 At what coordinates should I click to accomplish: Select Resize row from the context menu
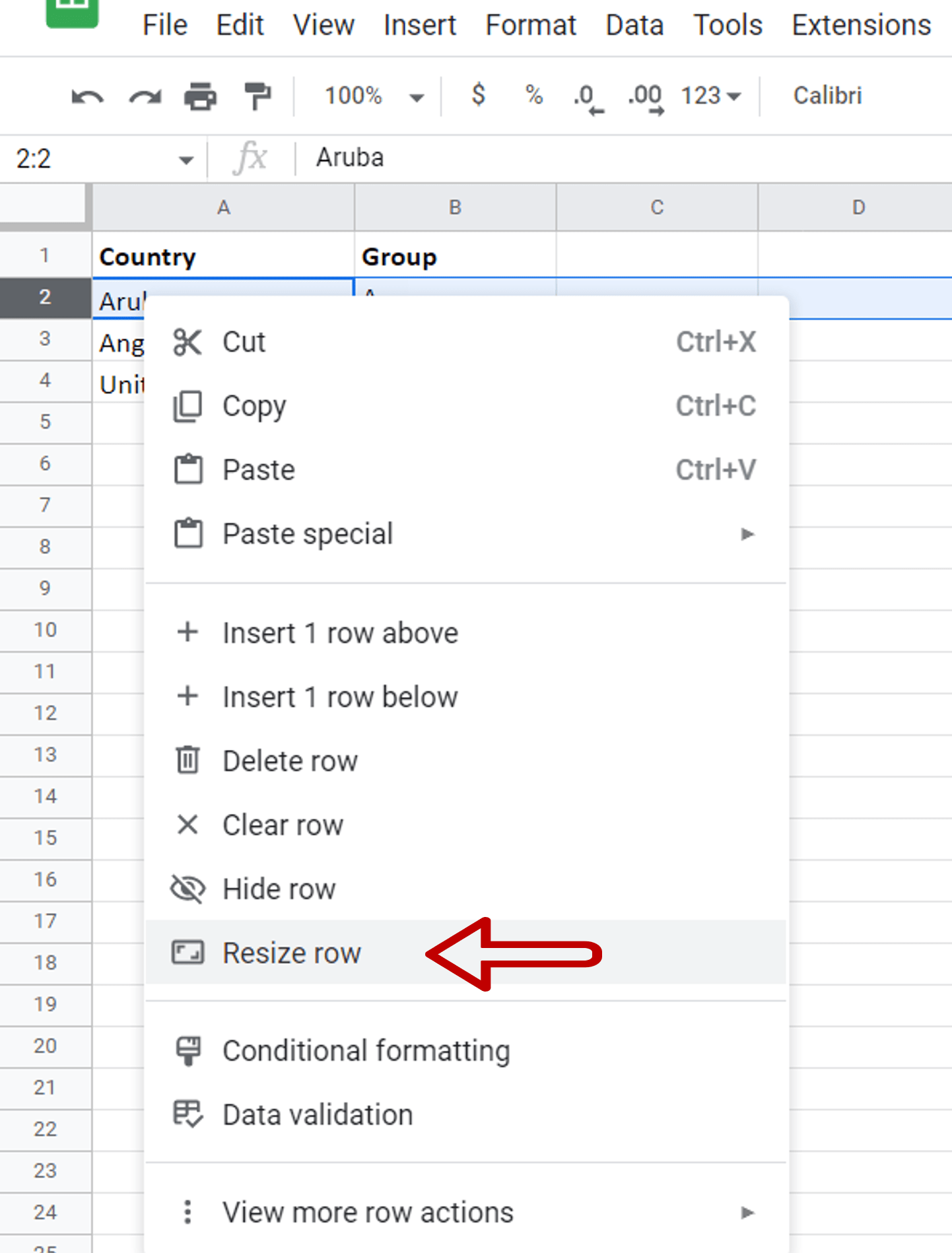(292, 953)
